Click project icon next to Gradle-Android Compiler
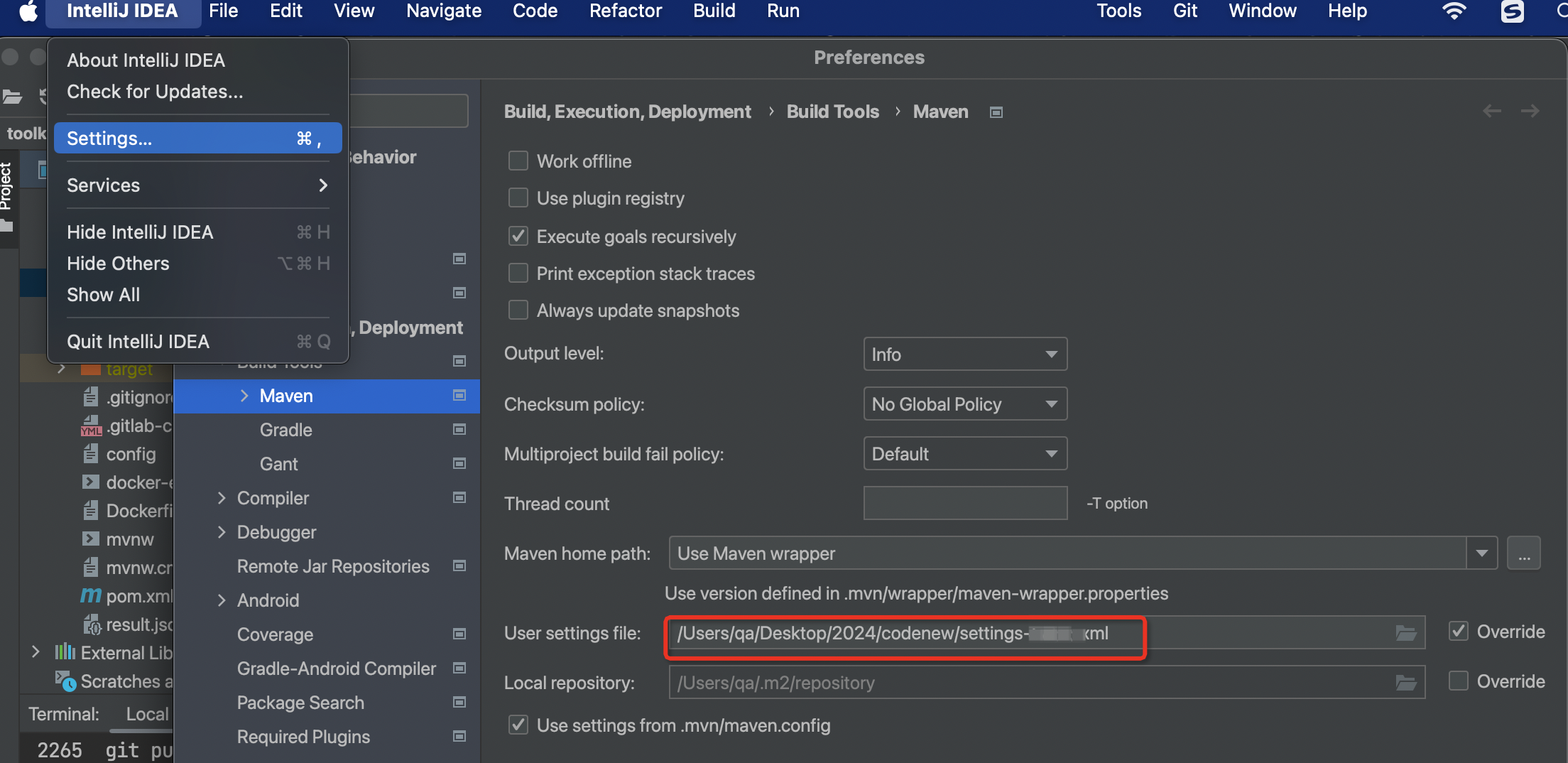This screenshot has height=763, width=1568. [x=459, y=668]
